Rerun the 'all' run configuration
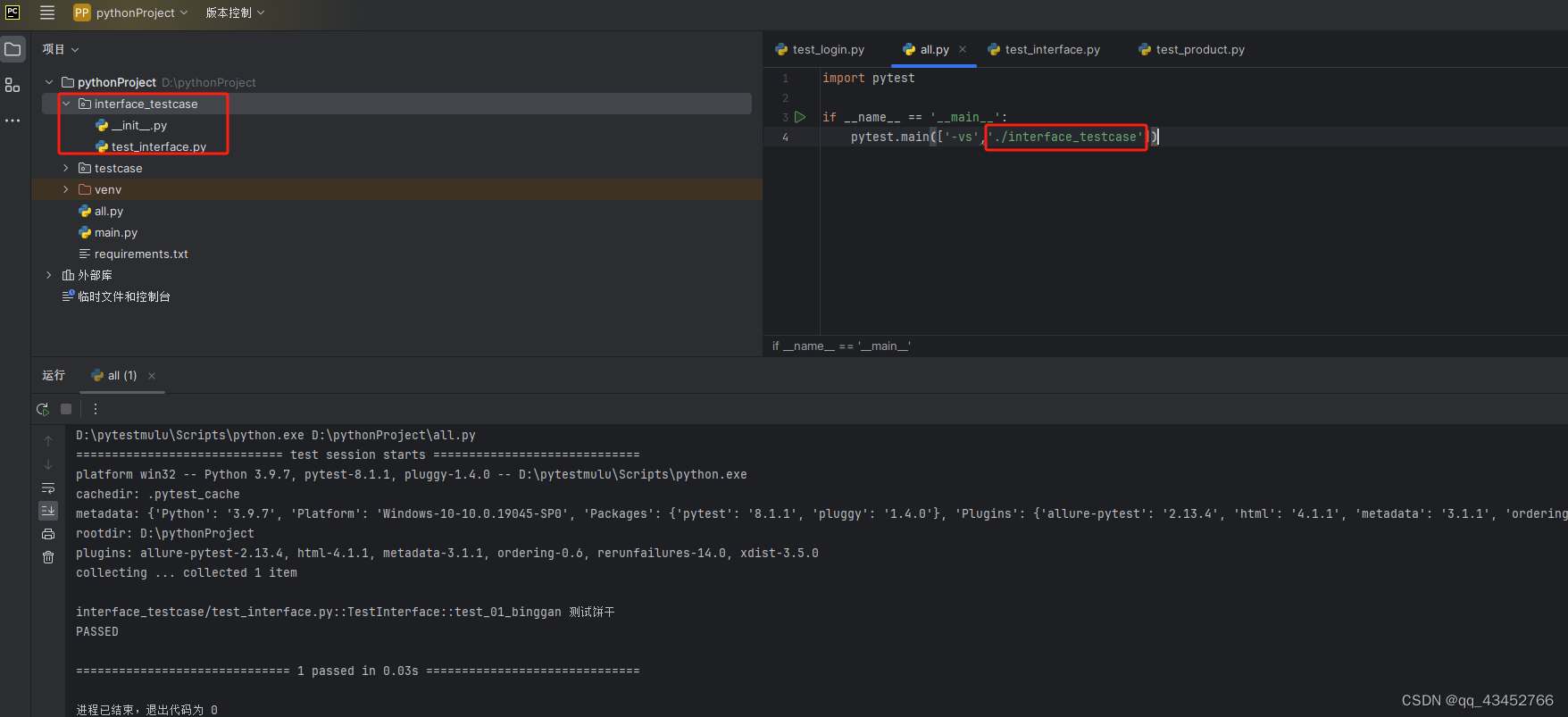 click(43, 409)
